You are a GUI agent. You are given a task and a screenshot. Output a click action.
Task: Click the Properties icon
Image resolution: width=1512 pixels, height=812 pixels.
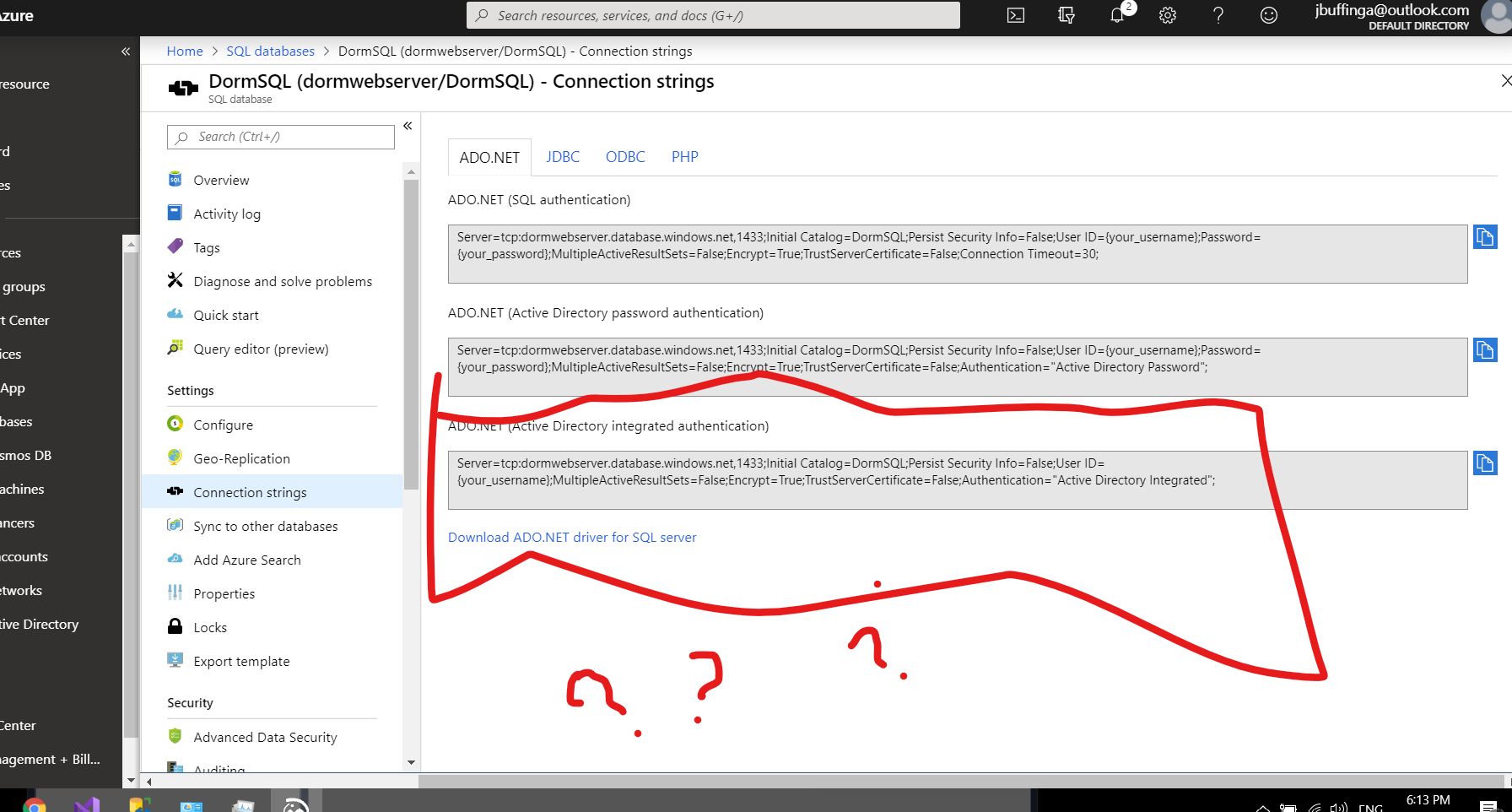175,593
